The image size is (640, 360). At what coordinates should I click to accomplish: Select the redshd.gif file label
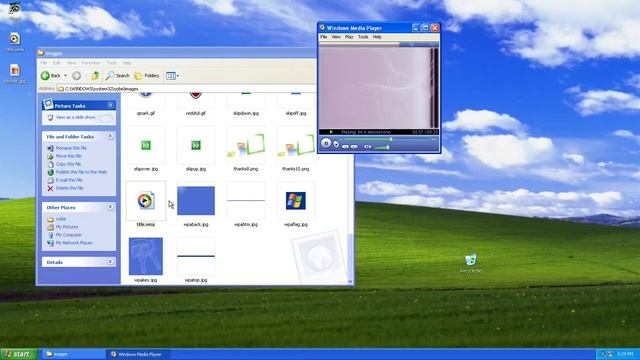(196, 113)
